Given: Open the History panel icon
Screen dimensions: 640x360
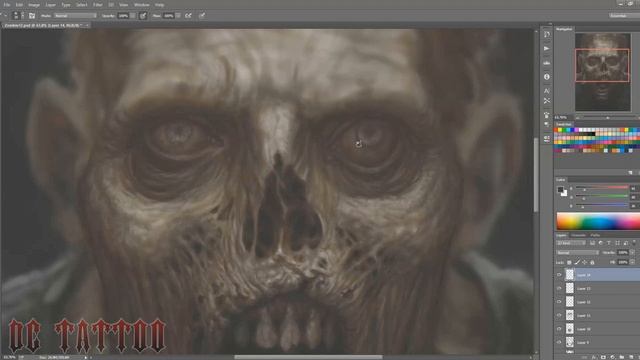Looking at the screenshot, I should (547, 35).
